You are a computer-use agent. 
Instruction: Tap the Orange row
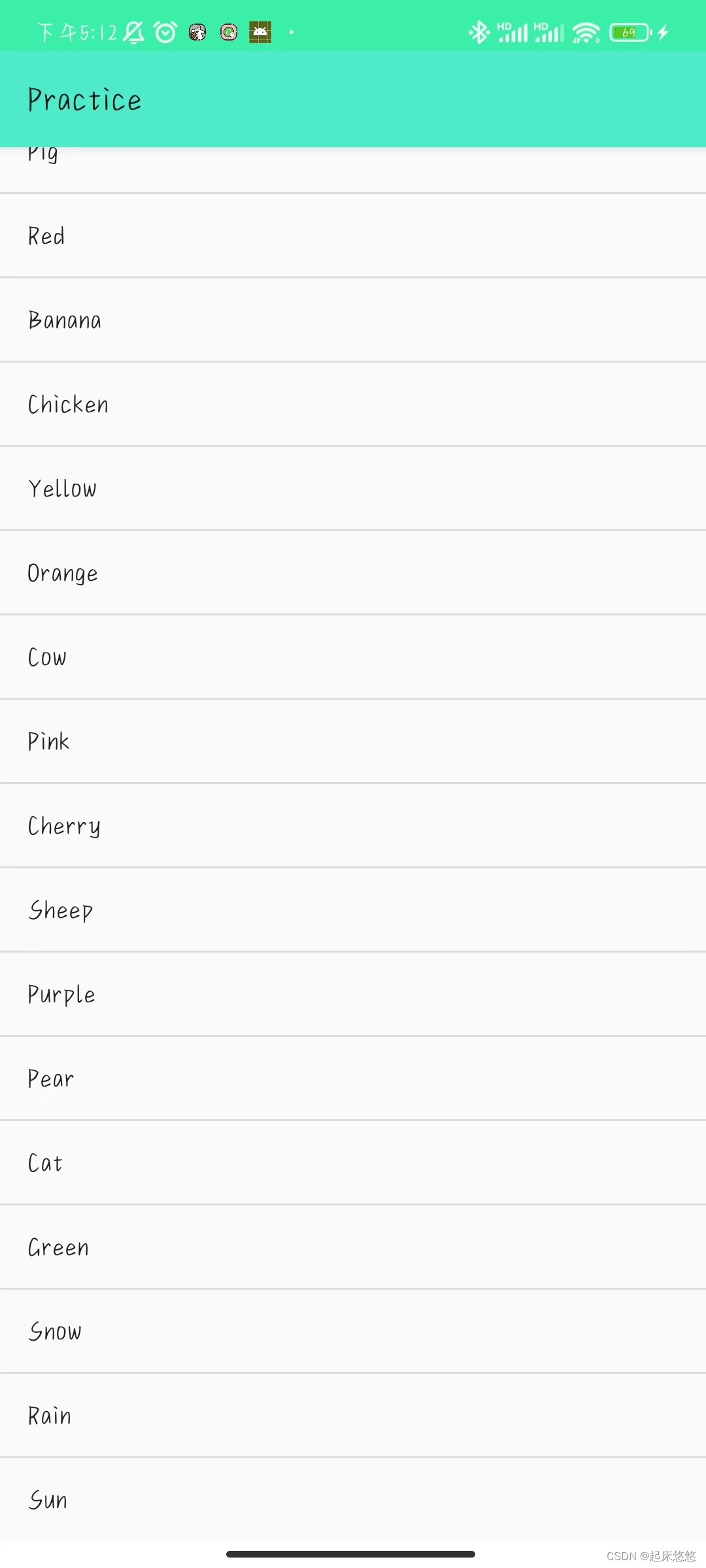[353, 573]
